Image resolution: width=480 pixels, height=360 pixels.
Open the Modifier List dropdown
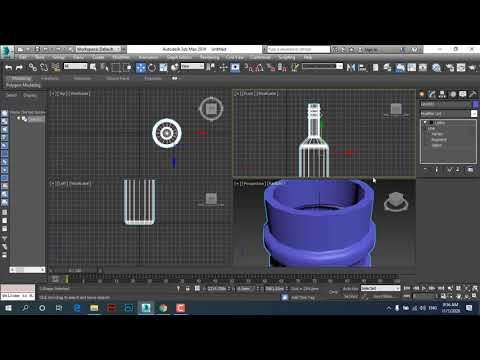point(449,114)
